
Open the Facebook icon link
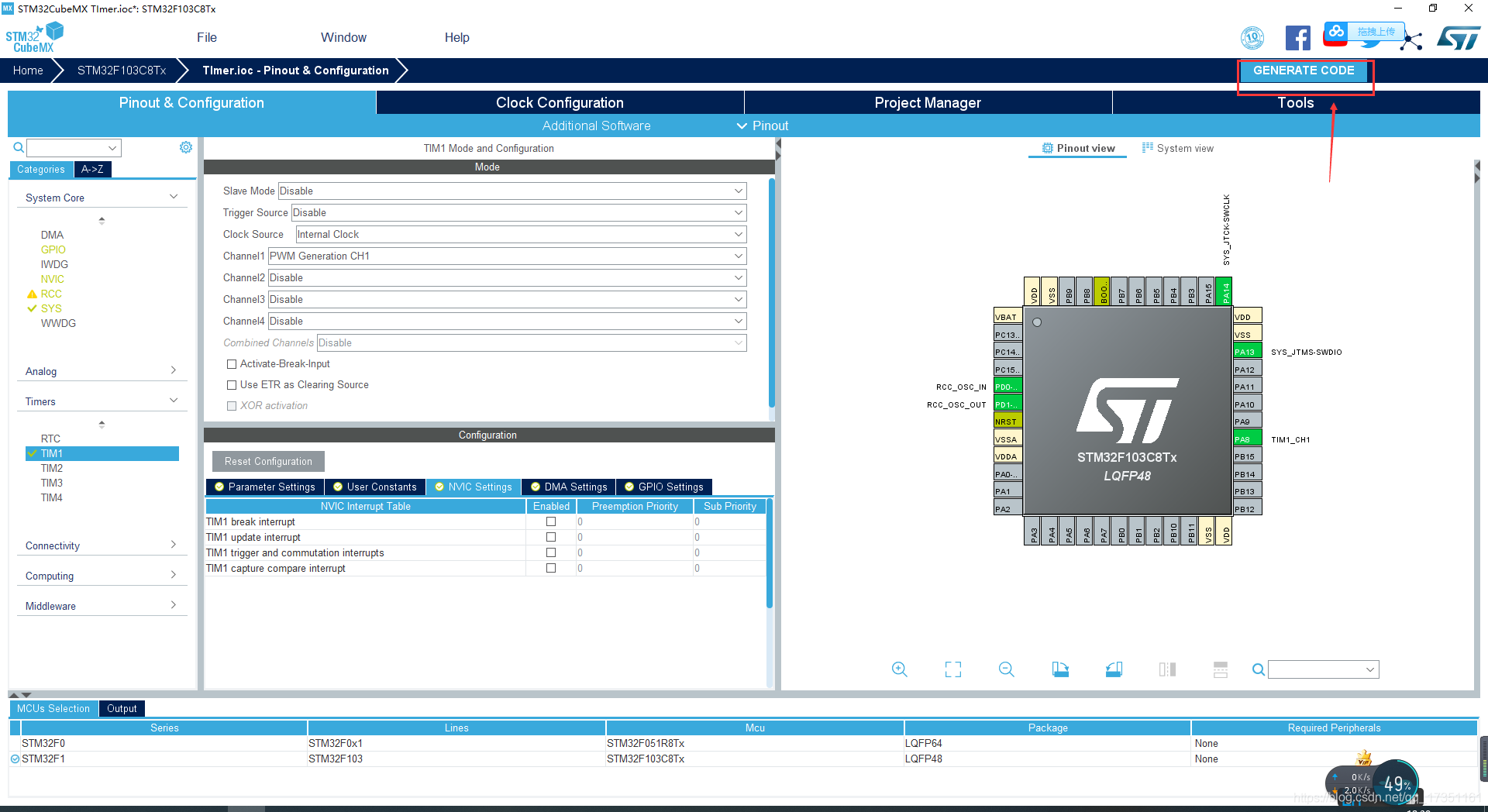[x=1297, y=38]
